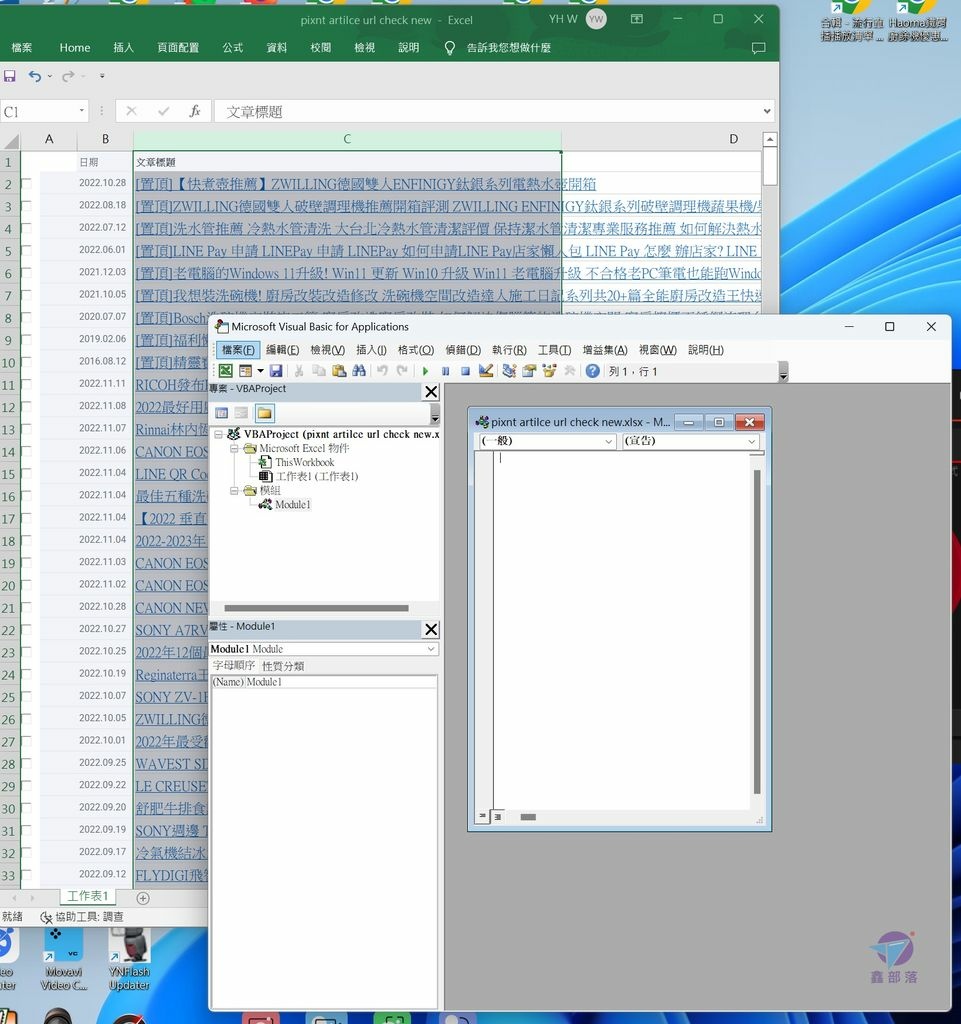Open the (宣告) procedure dropdown in code window
The image size is (961, 1024).
coord(751,441)
